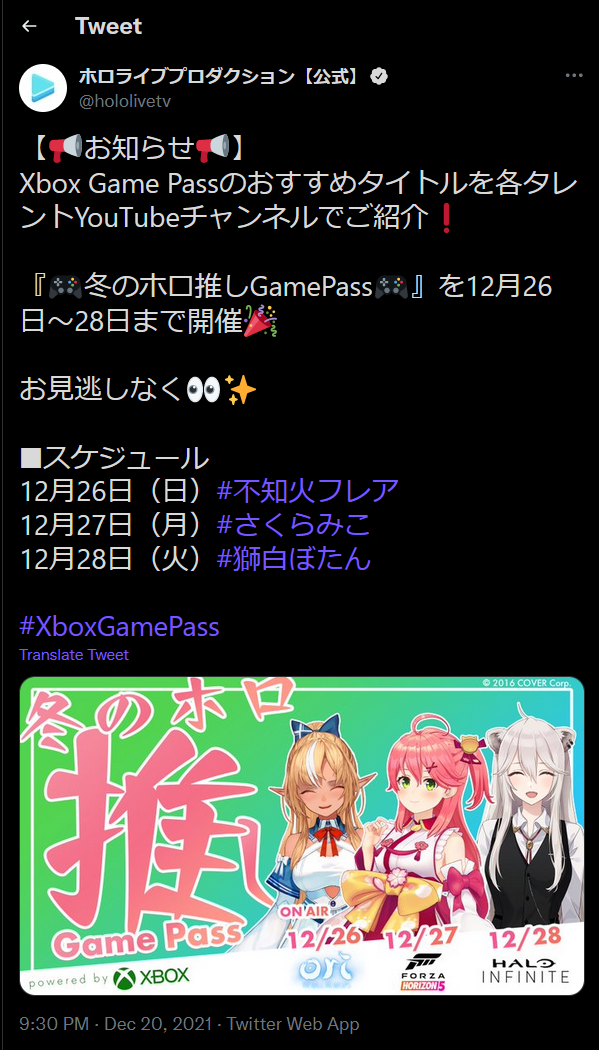This screenshot has width=599, height=1050.
Task: Click the tweet timestamp 9:30 PM Dec 20, 2021
Action: tap(118, 1024)
